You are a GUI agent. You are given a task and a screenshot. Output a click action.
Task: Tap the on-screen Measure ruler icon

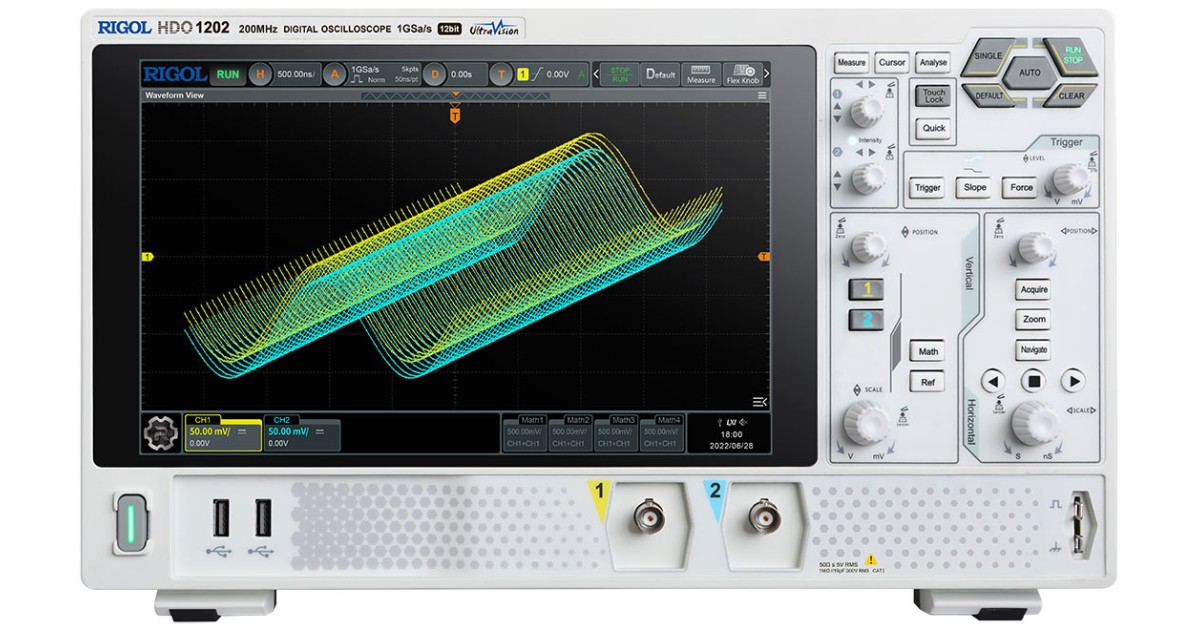tap(701, 74)
